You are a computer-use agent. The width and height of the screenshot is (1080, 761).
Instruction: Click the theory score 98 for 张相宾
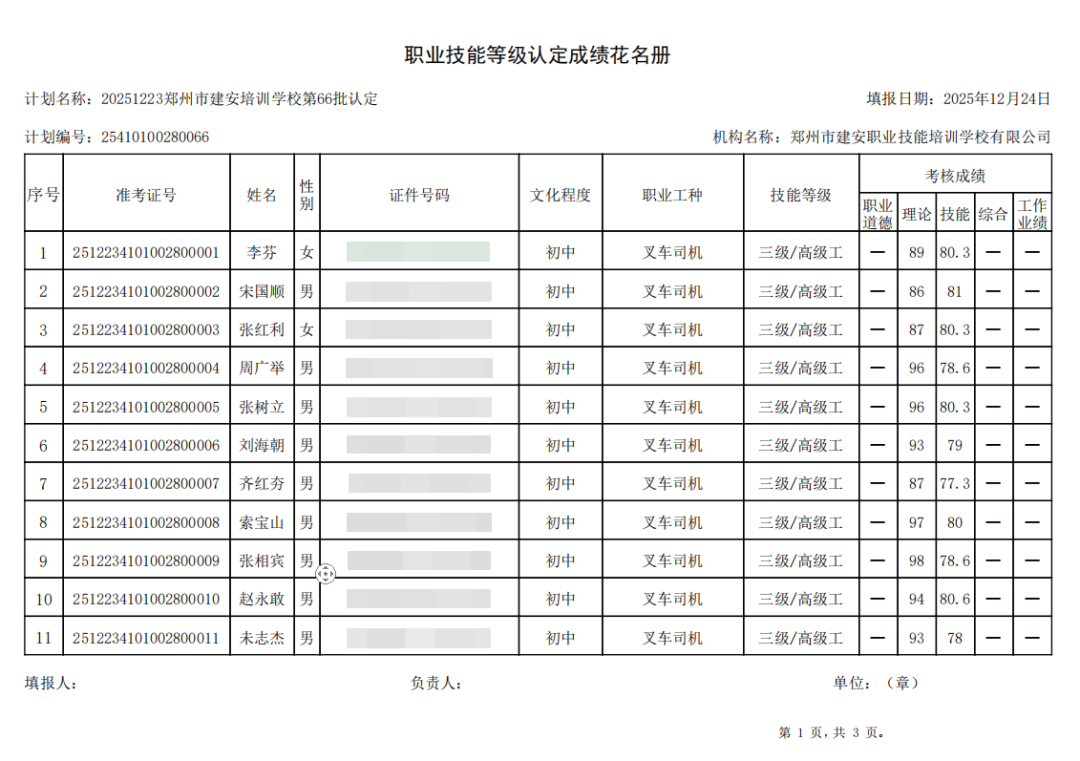coord(916,561)
